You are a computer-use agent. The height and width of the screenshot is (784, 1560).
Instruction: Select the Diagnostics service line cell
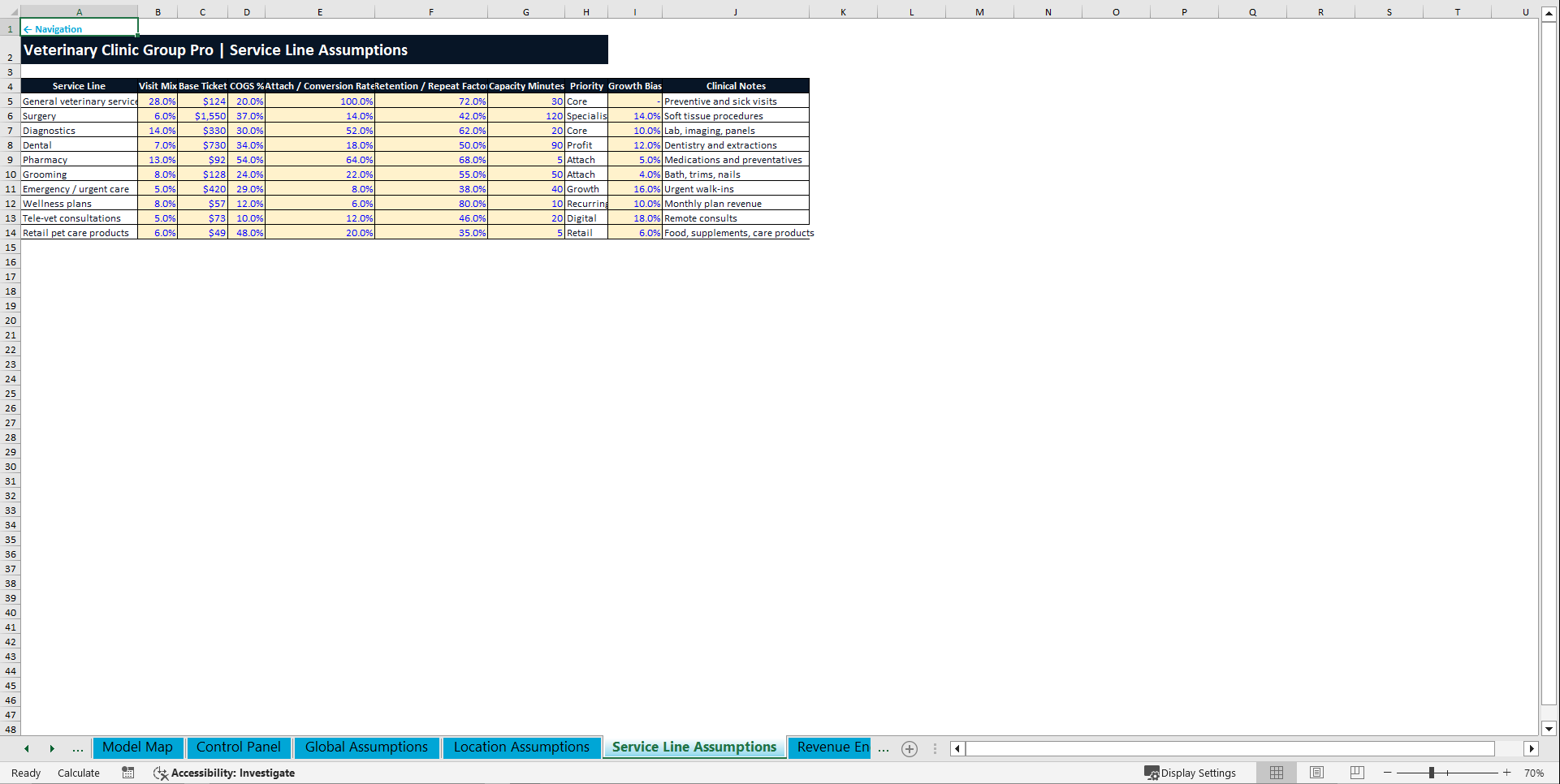tap(79, 131)
